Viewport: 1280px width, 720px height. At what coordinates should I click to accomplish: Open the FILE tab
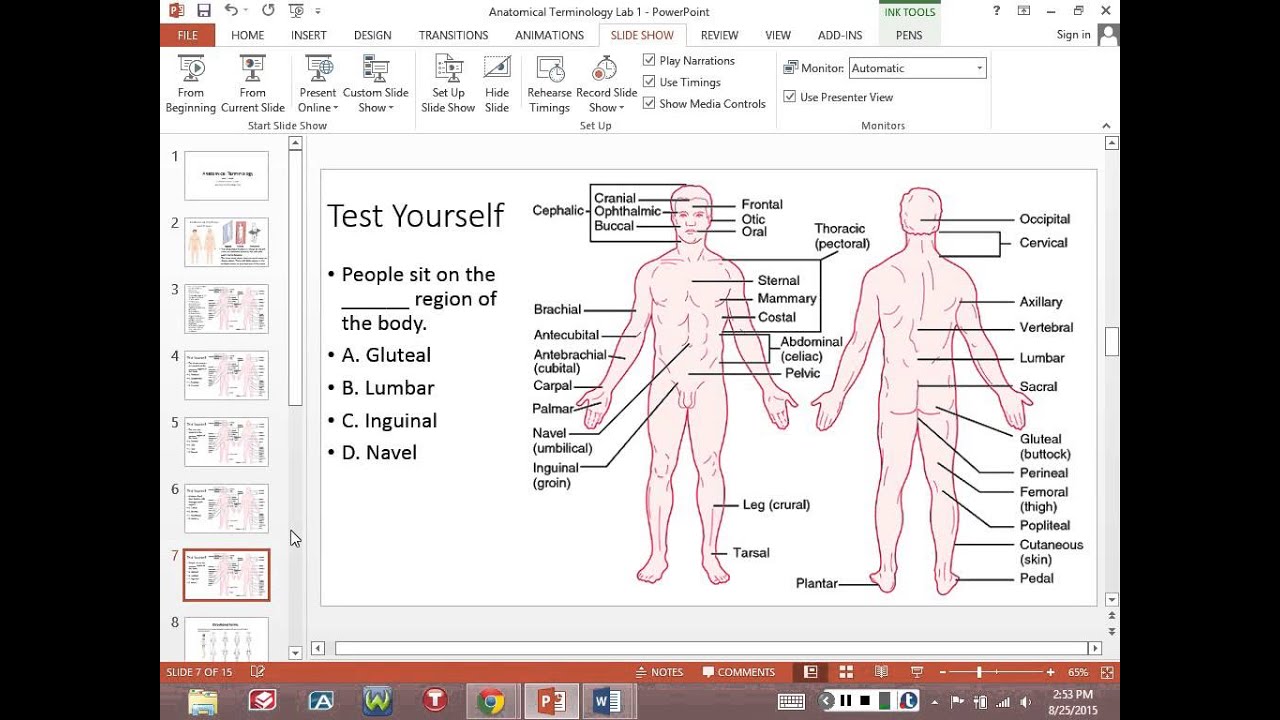187,35
